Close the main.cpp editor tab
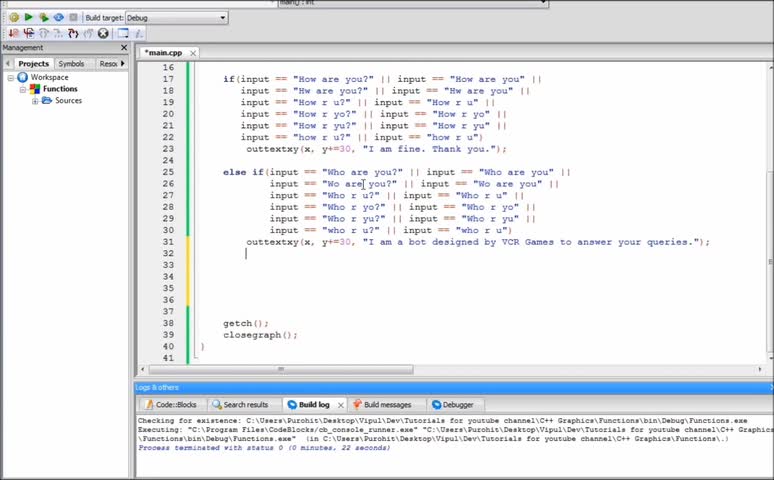 pos(193,53)
